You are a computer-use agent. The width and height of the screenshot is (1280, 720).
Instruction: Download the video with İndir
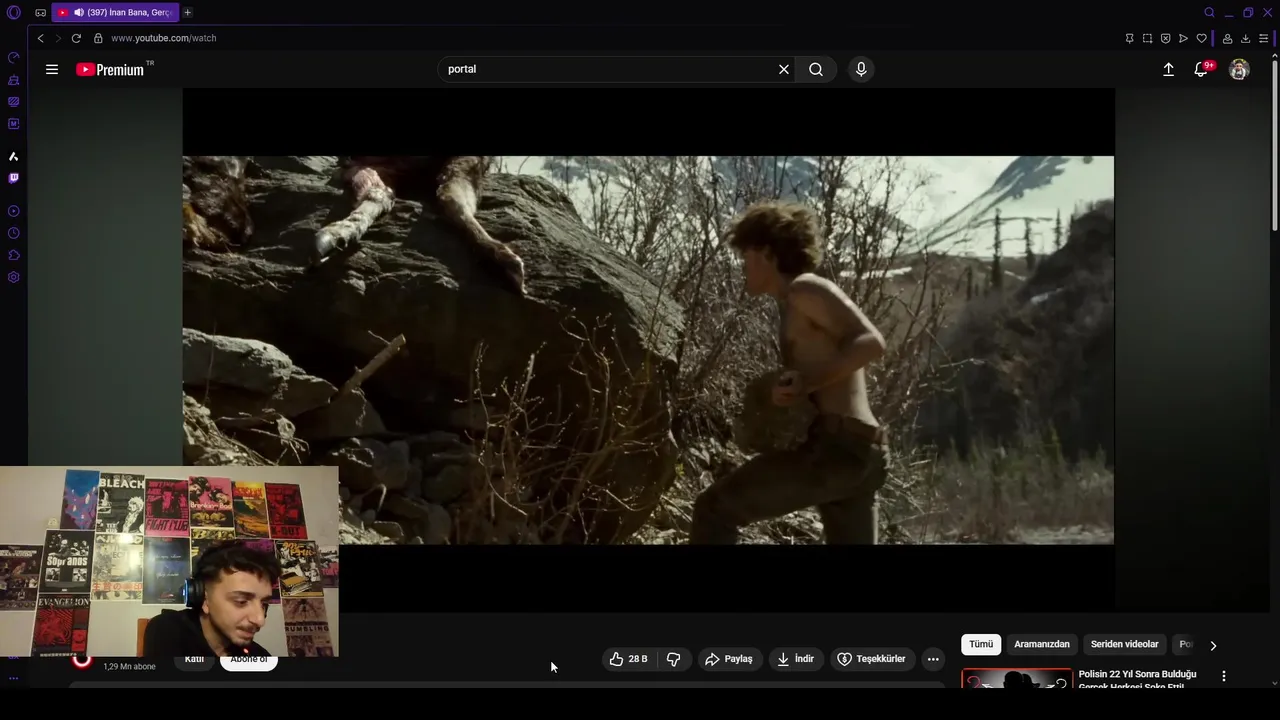click(796, 659)
